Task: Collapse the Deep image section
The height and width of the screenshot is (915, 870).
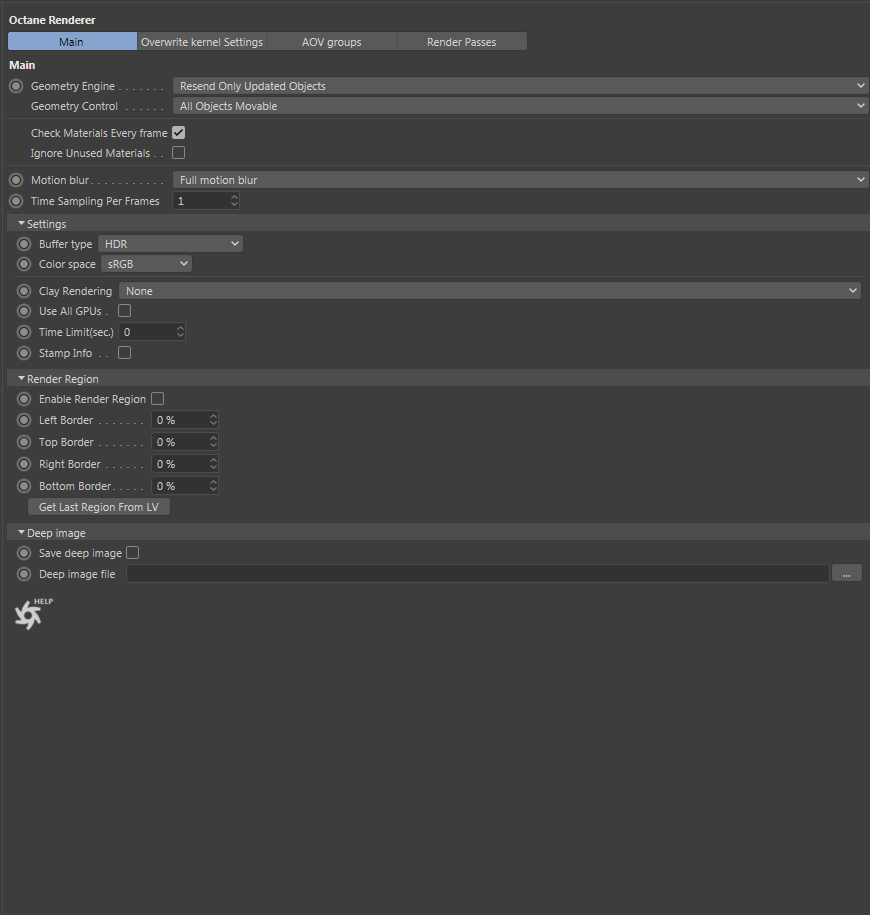Action: pyautogui.click(x=22, y=533)
